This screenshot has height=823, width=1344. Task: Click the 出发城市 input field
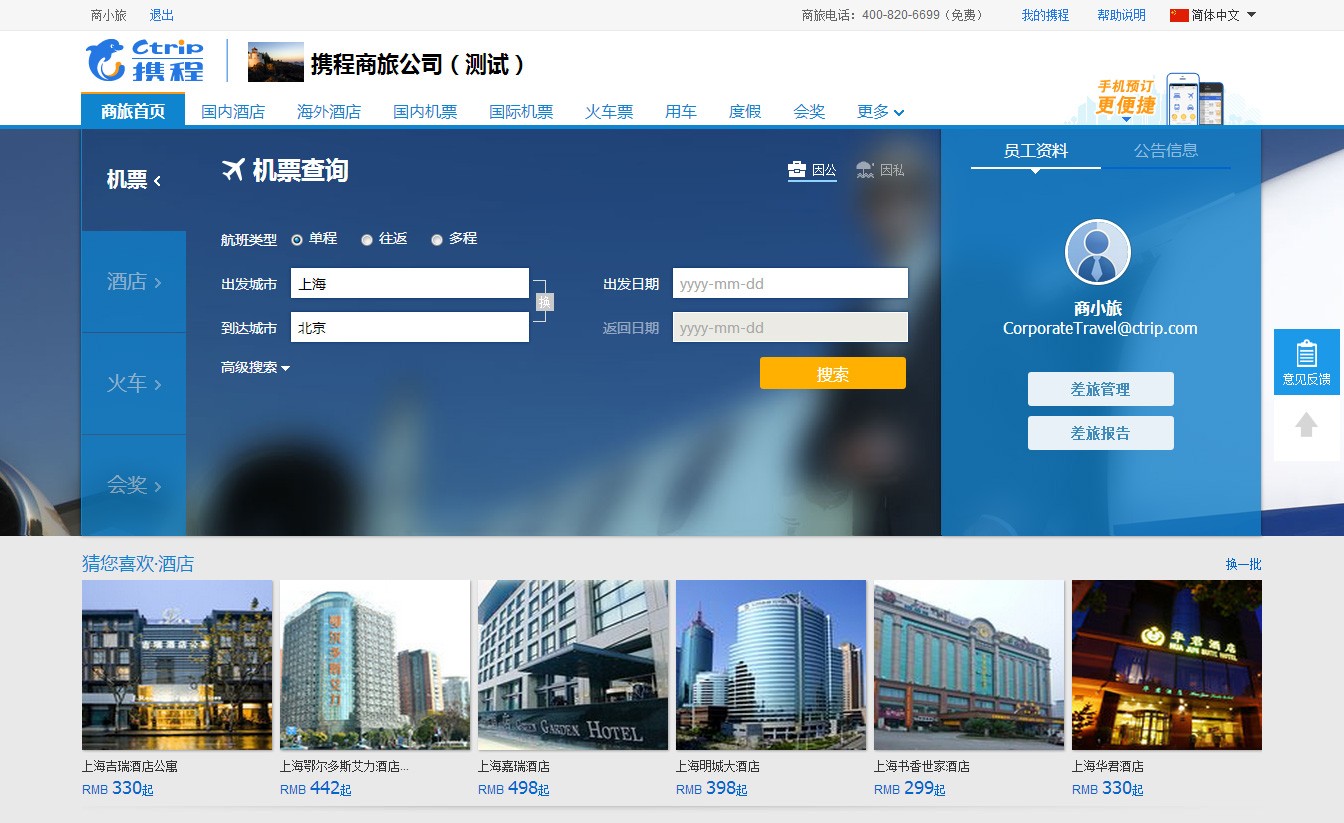click(410, 283)
